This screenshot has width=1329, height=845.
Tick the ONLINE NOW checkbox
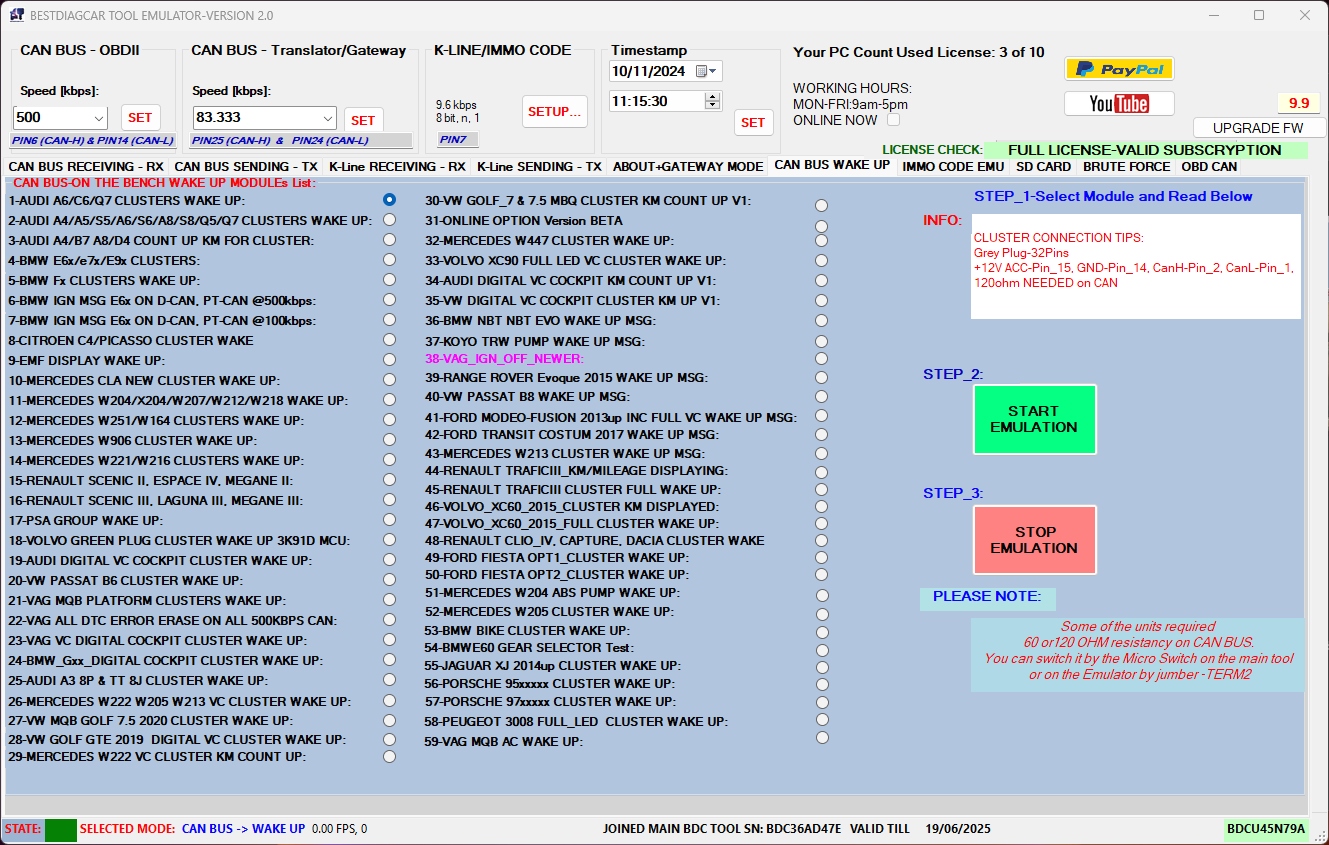pos(893,120)
